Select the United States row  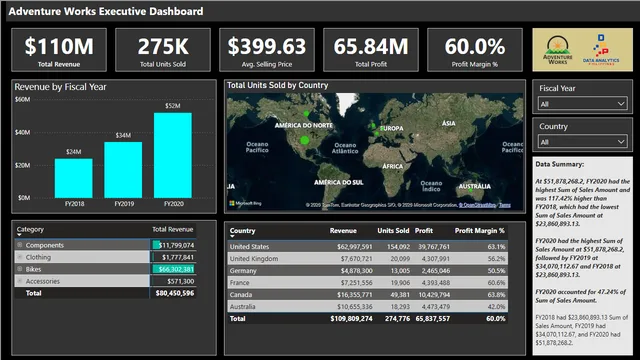click(367, 247)
